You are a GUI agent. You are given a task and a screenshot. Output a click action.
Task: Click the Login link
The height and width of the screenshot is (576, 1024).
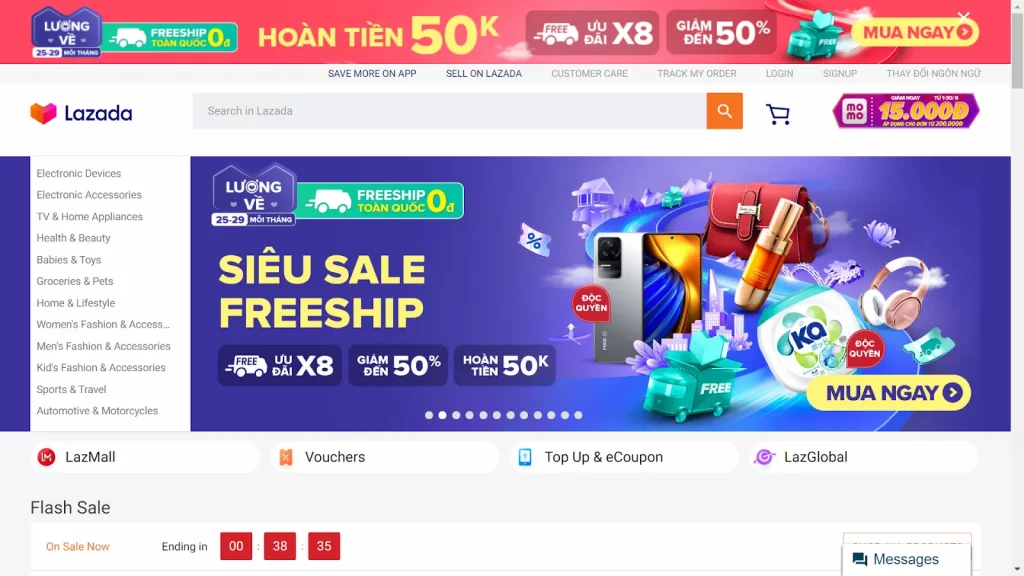(779, 74)
